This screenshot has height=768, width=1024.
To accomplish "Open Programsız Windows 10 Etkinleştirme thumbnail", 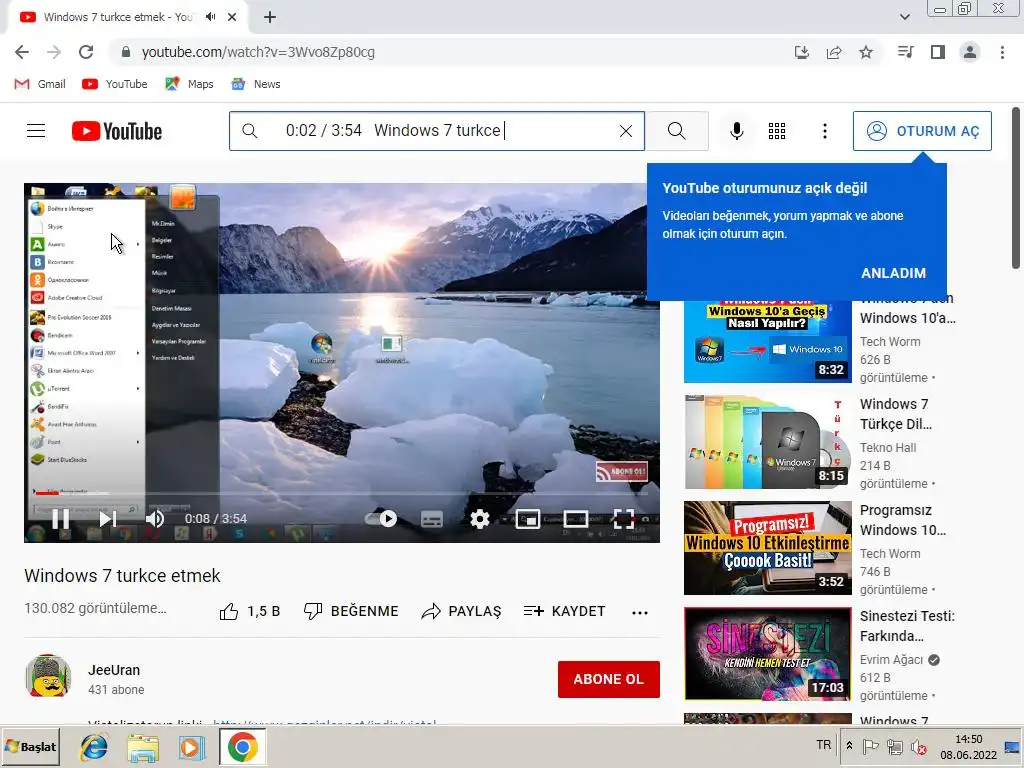I will [x=768, y=548].
